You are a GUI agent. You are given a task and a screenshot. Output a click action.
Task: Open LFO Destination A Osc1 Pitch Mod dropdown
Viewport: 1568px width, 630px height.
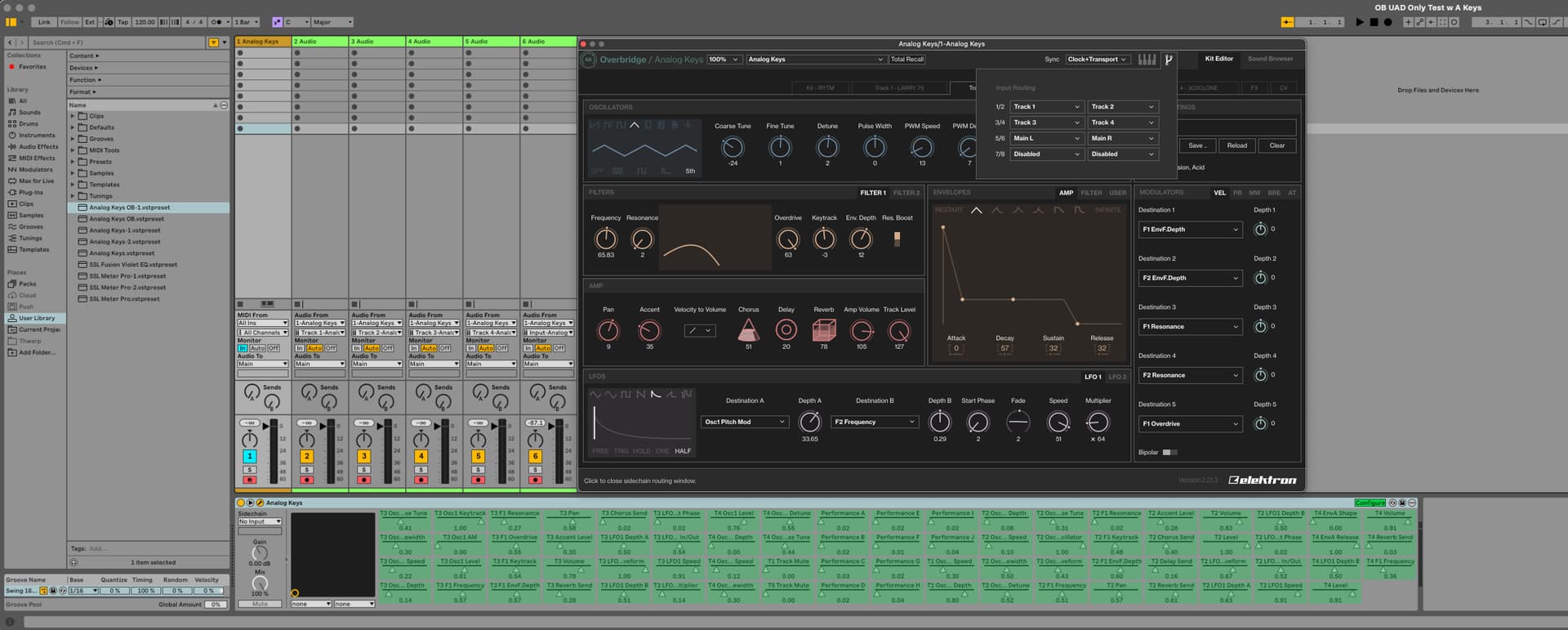click(744, 422)
